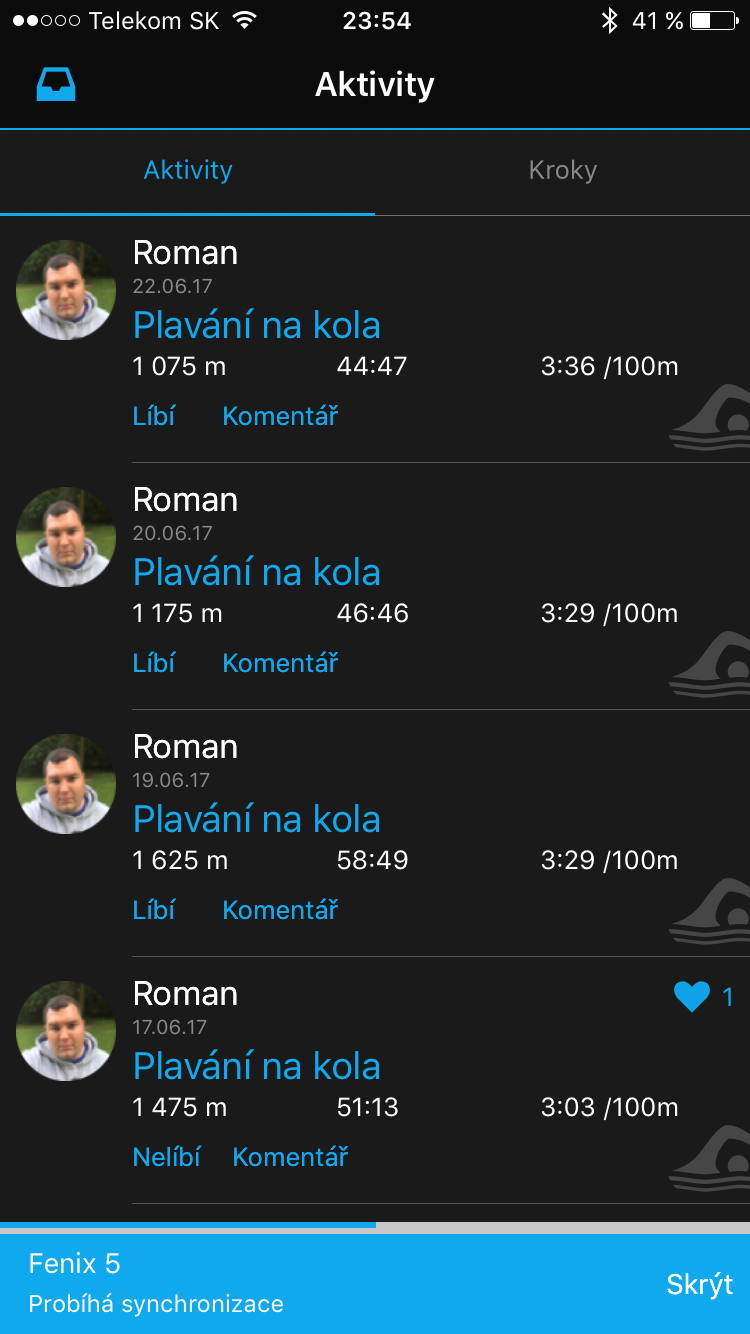The image size is (750, 1334).
Task: Open the 1 175 m Plavání na kola activity
Action: coord(257,573)
